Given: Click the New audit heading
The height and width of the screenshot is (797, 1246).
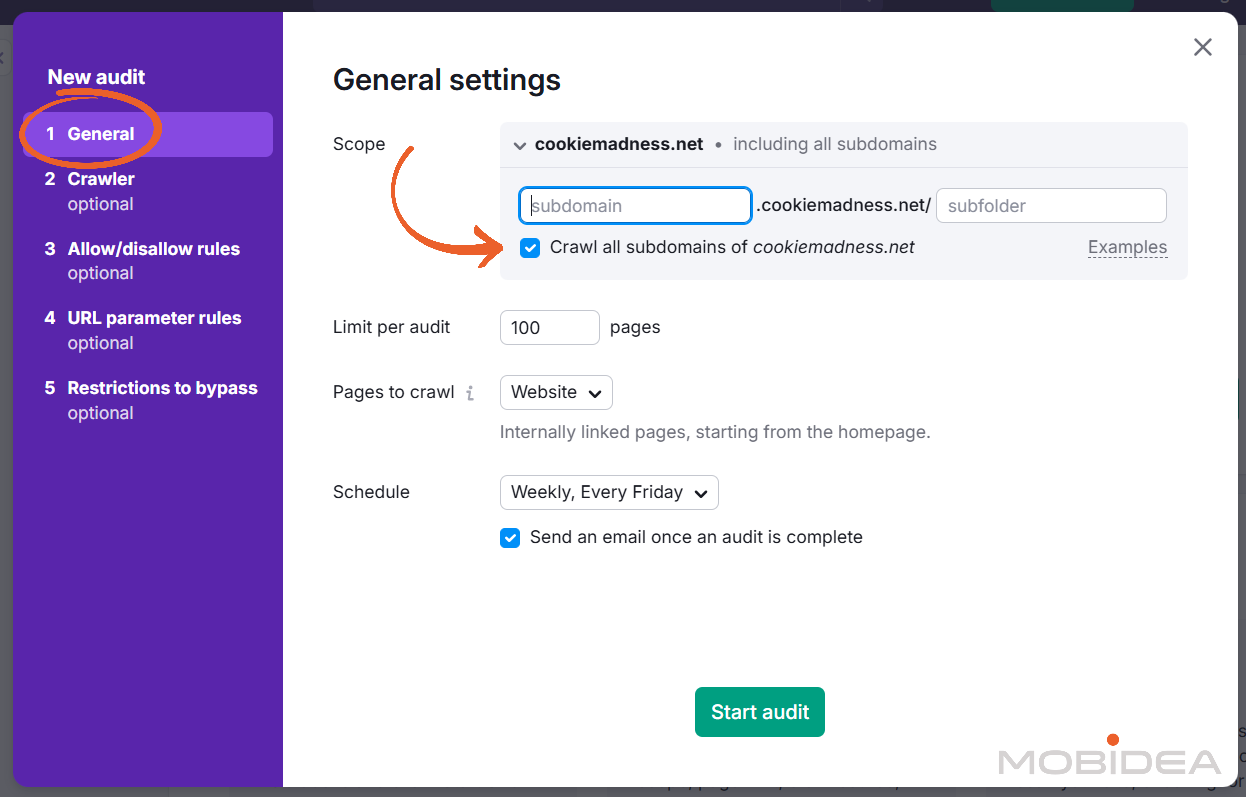Looking at the screenshot, I should (96, 77).
